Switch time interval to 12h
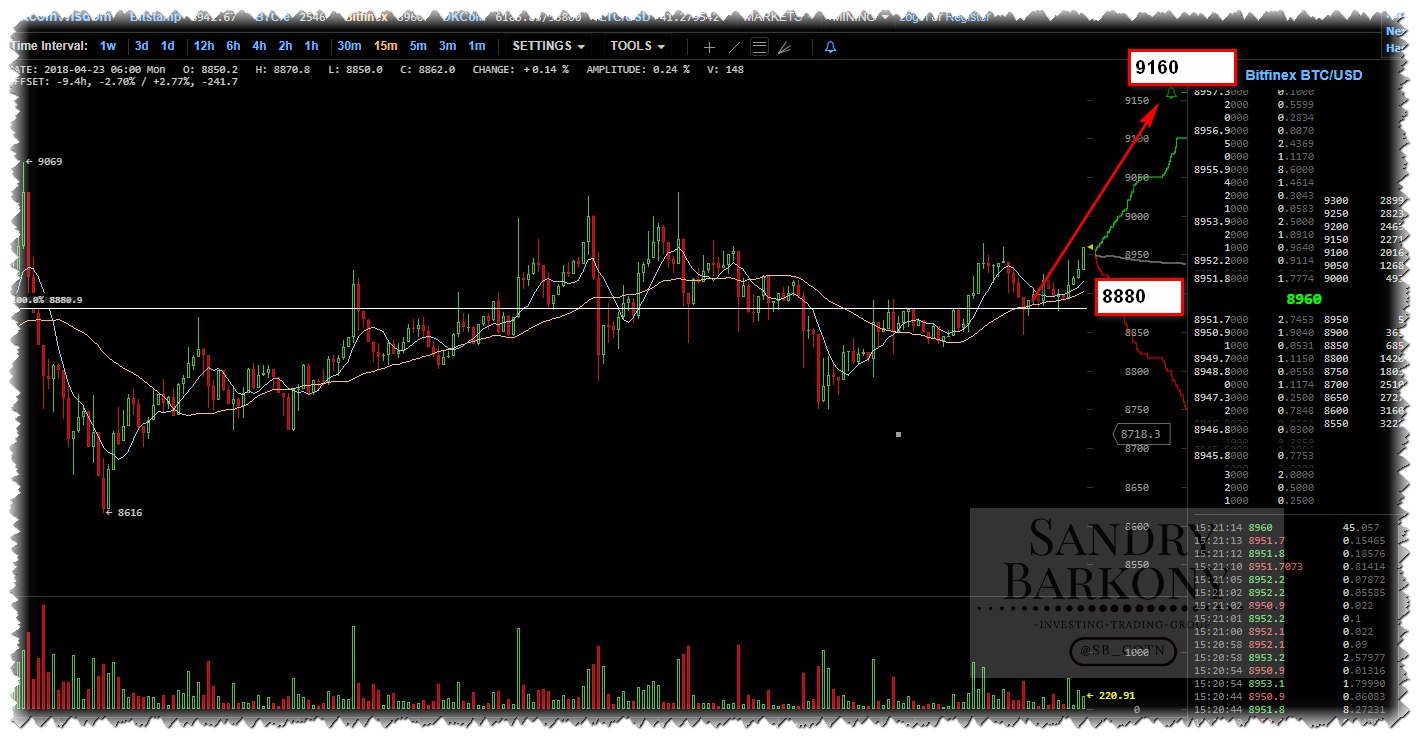1419x737 pixels. [x=204, y=46]
